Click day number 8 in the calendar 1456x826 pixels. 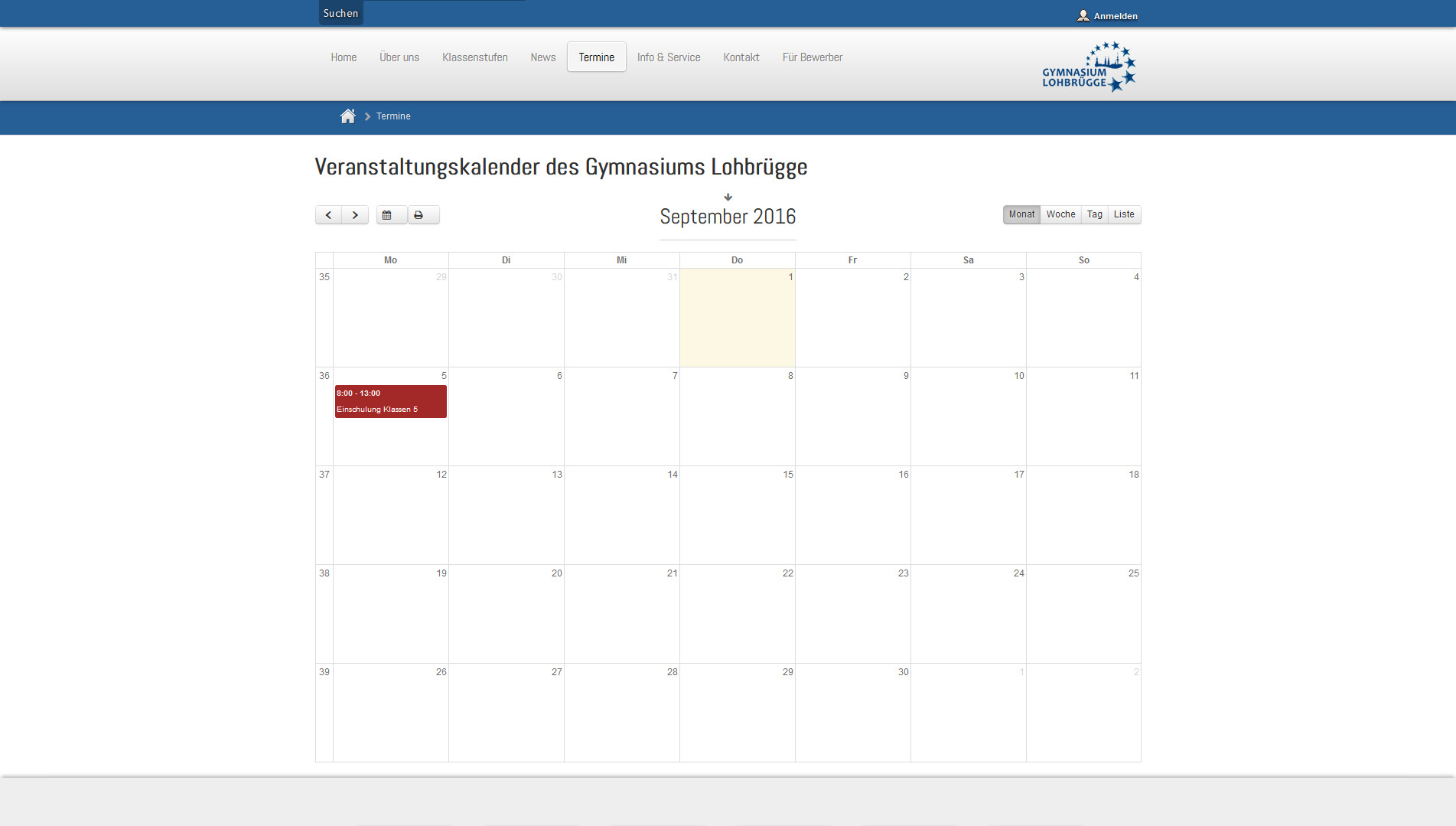point(790,376)
